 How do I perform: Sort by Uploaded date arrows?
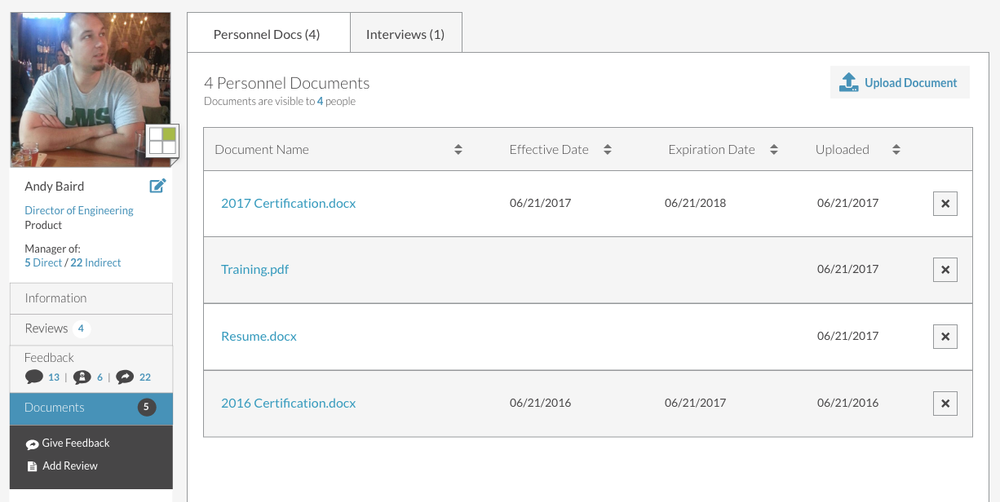click(896, 149)
